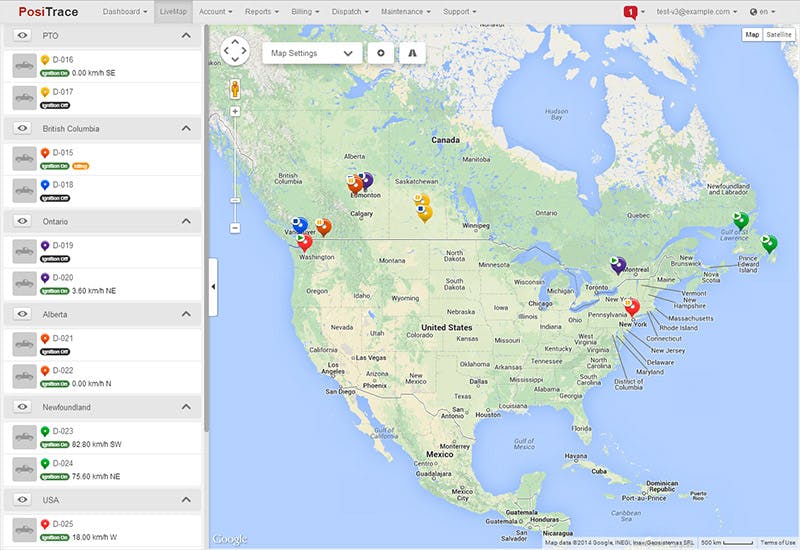This screenshot has height=550, width=800.
Task: Click the D-015 orange marker icon
Action: pos(45,153)
